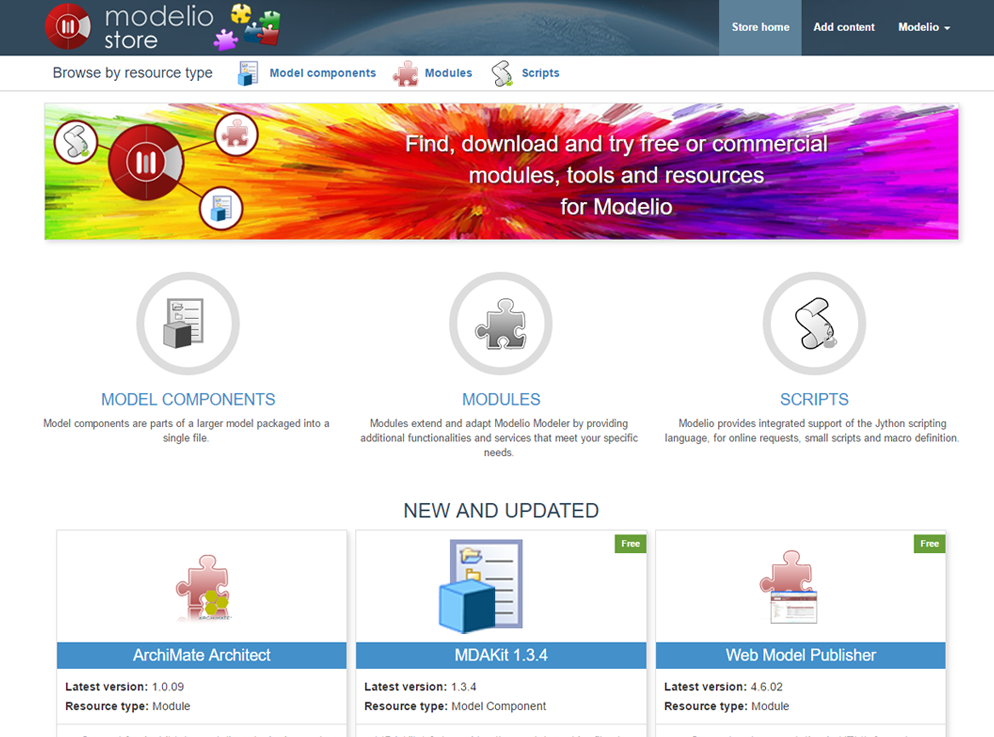Click the 'Browse by resource type' label
Image resolution: width=994 pixels, height=737 pixels.
tap(132, 73)
